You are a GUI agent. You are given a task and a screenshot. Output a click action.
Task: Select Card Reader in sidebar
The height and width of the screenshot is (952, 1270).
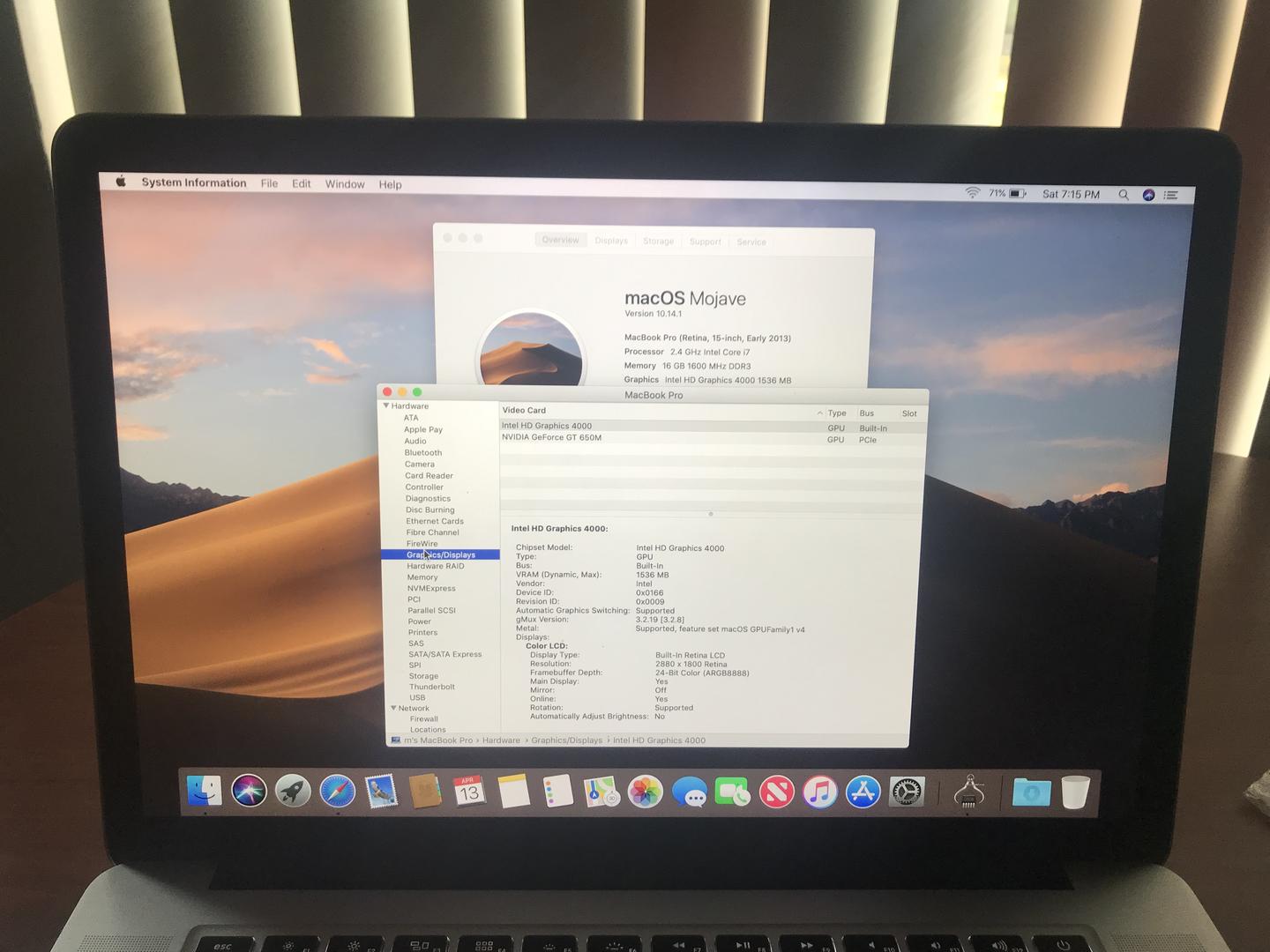pos(429,475)
